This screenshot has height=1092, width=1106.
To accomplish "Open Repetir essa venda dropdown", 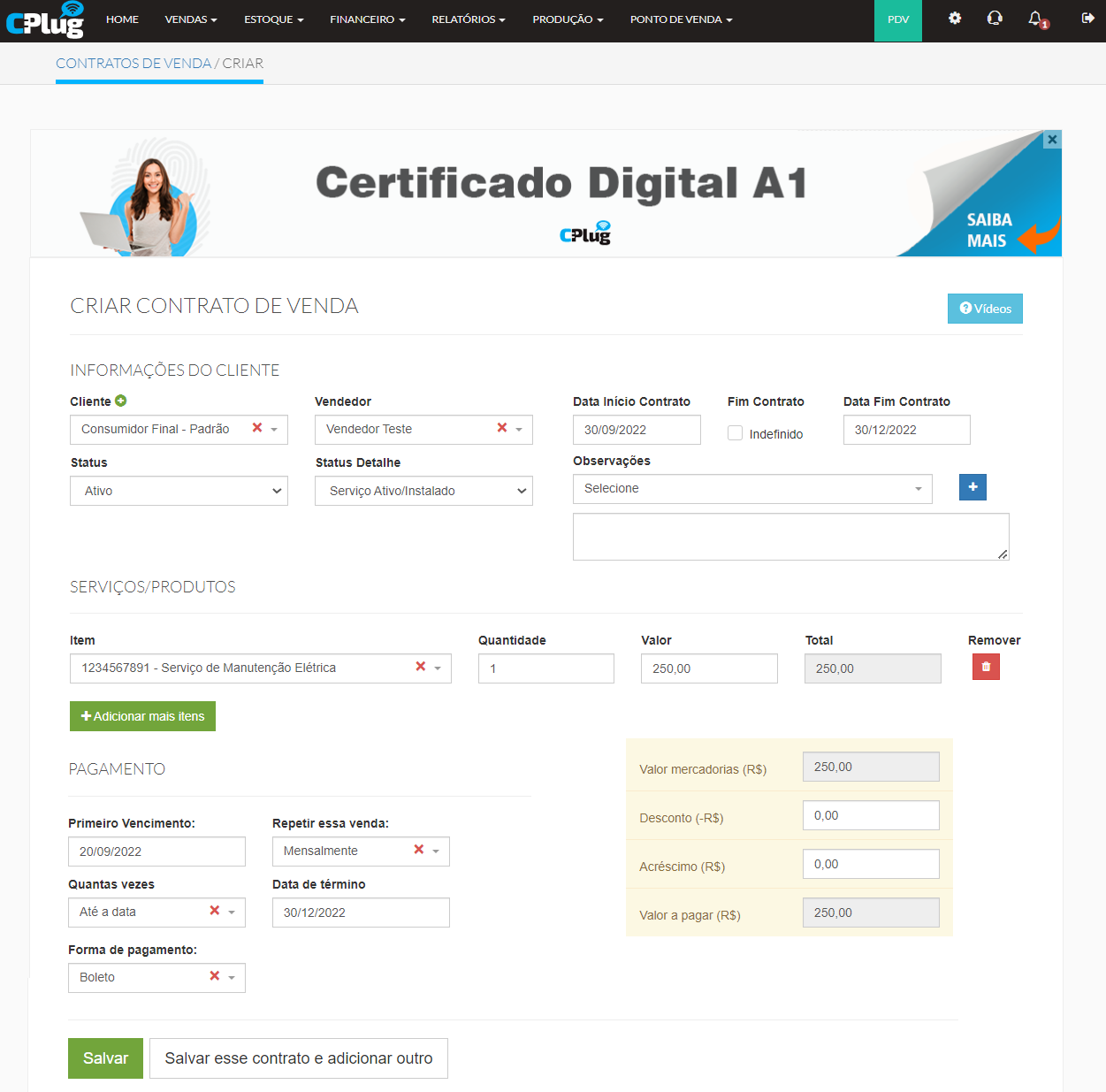I will pyautogui.click(x=361, y=851).
